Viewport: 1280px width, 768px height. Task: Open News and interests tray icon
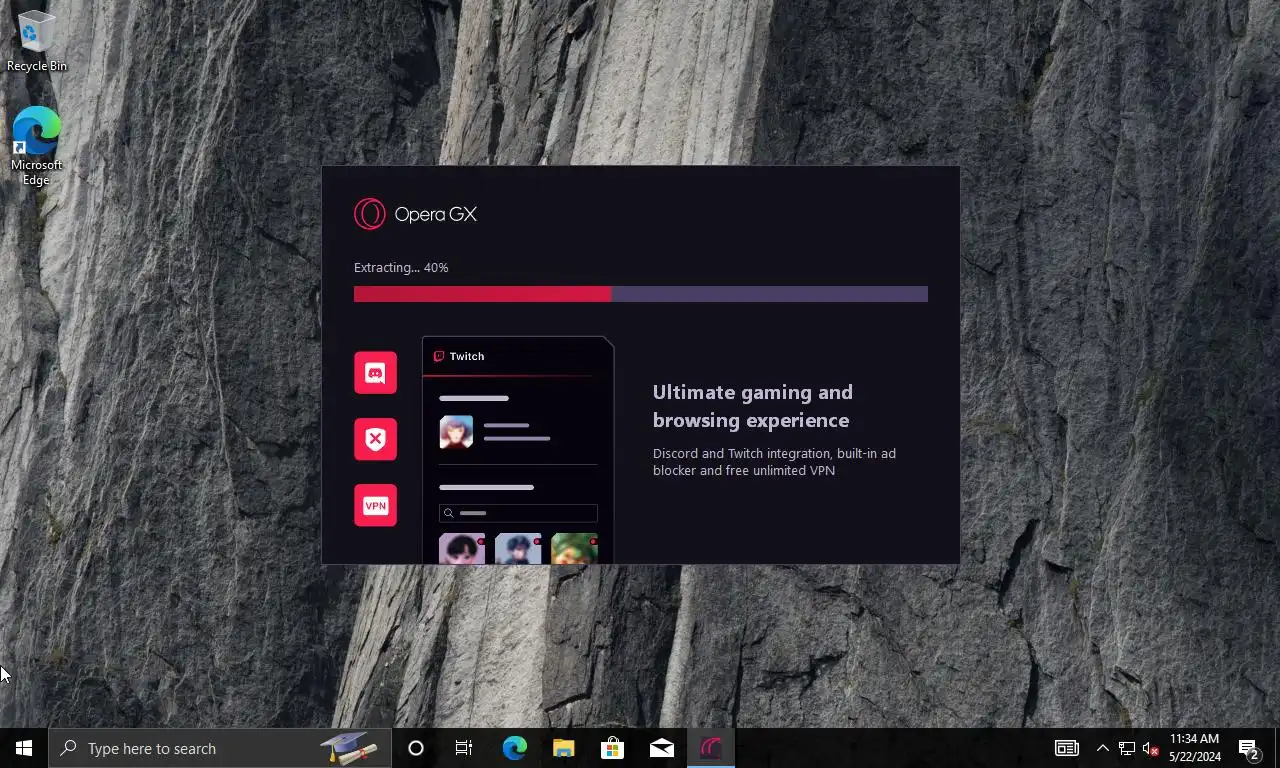coord(1067,748)
